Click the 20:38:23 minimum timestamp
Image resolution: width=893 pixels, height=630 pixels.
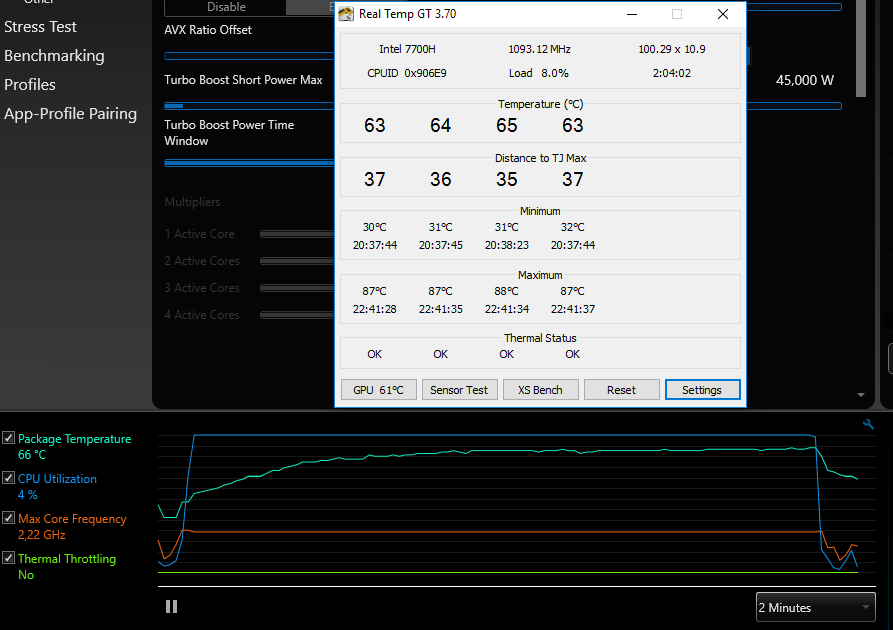506,246
